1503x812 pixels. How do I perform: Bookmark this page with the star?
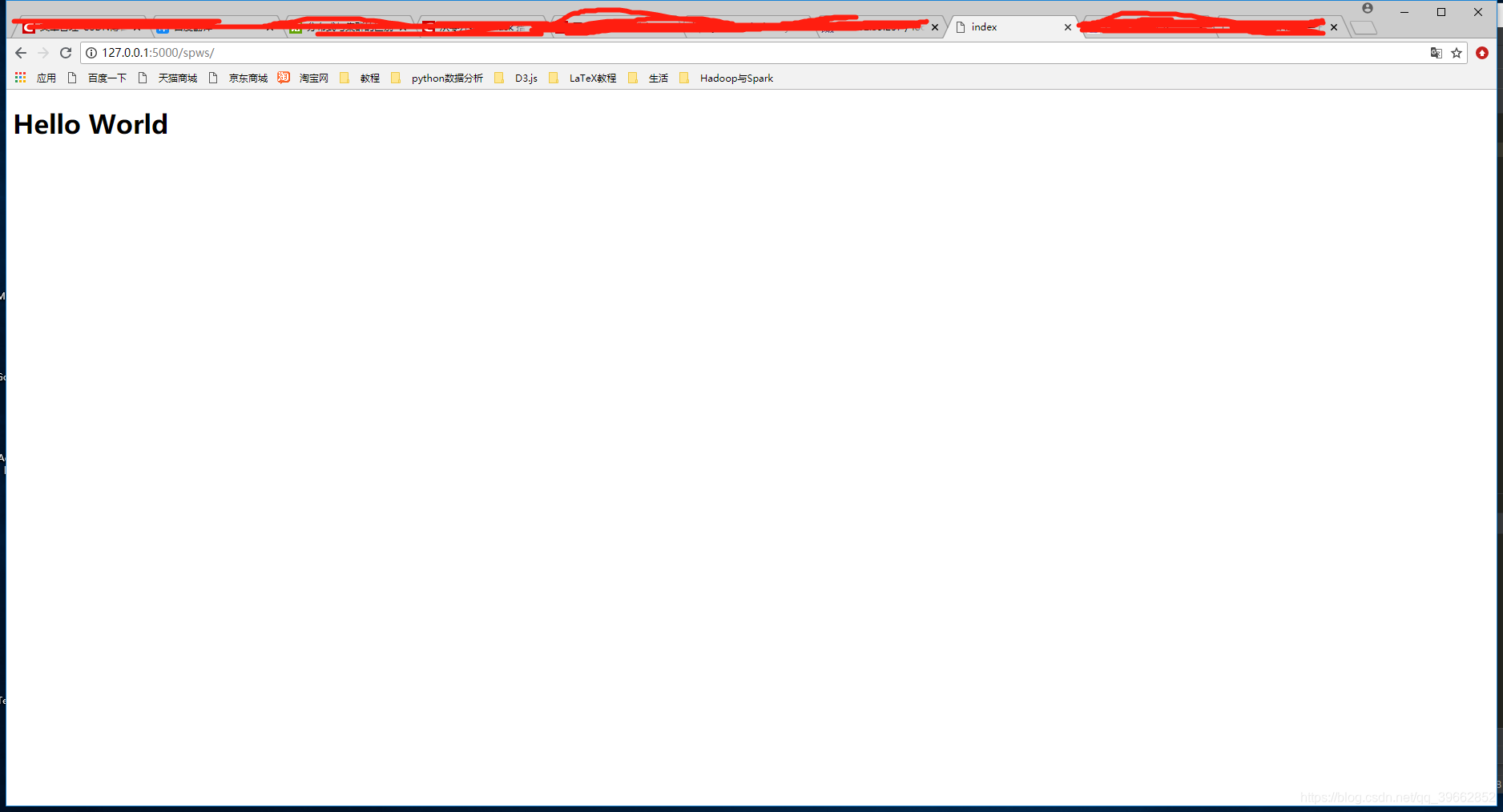coord(1457,53)
